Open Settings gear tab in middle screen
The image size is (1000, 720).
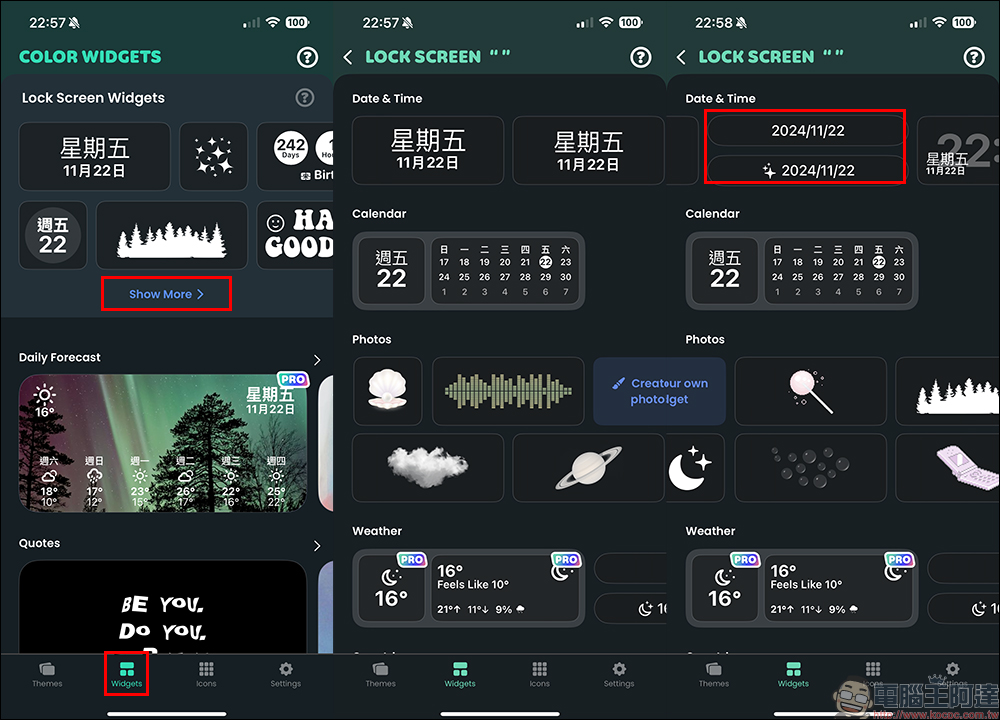619,675
